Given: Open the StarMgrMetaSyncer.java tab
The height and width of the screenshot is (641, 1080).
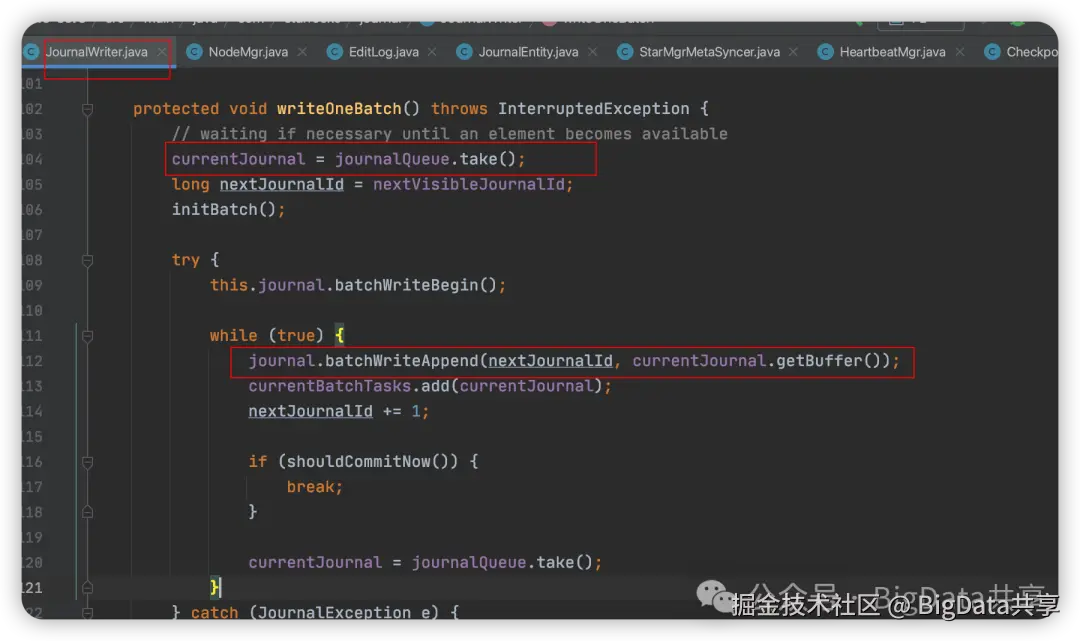Looking at the screenshot, I should tap(709, 52).
